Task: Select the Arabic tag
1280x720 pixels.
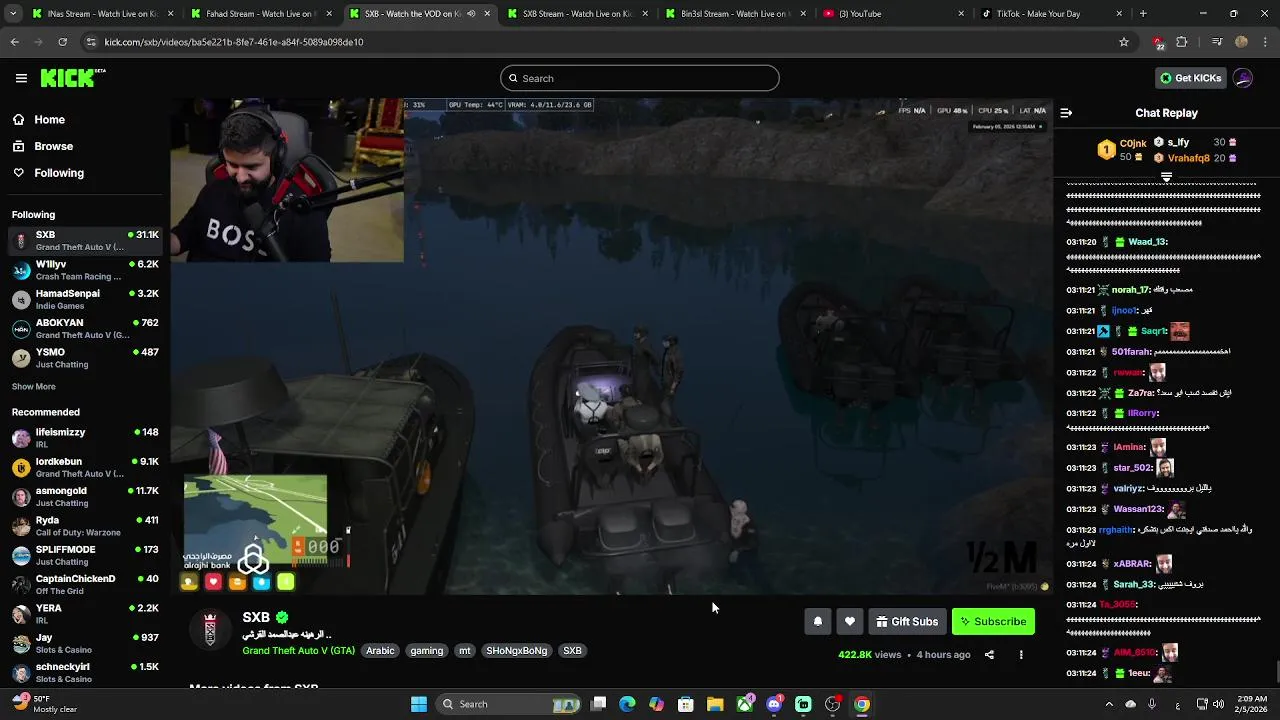Action: click(380, 650)
